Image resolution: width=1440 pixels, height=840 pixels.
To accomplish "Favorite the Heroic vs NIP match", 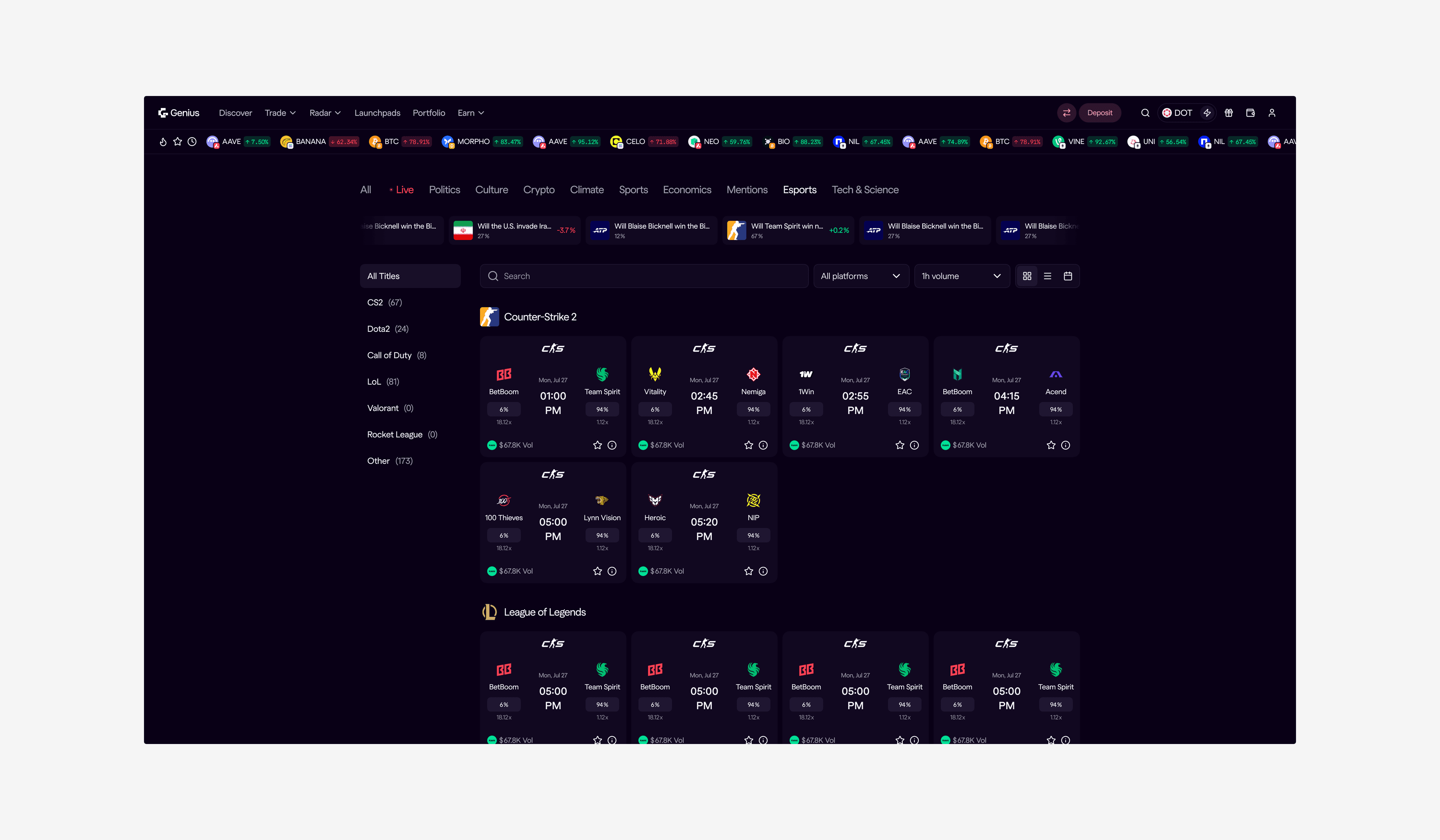I will [x=748, y=571].
